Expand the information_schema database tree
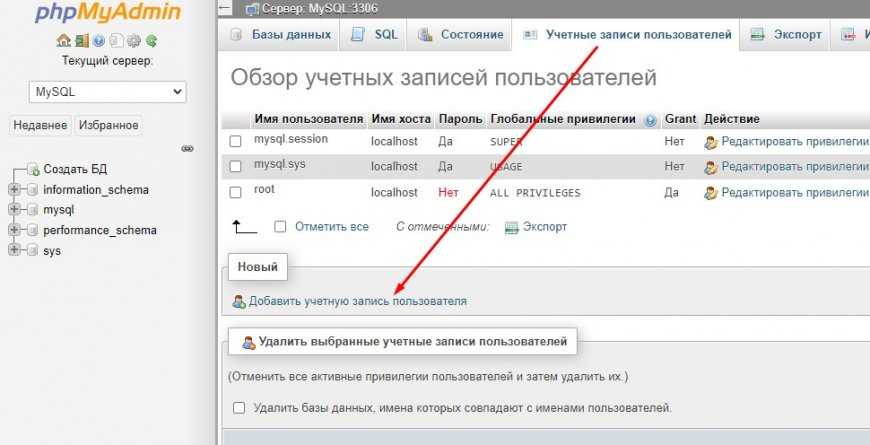 point(14,190)
